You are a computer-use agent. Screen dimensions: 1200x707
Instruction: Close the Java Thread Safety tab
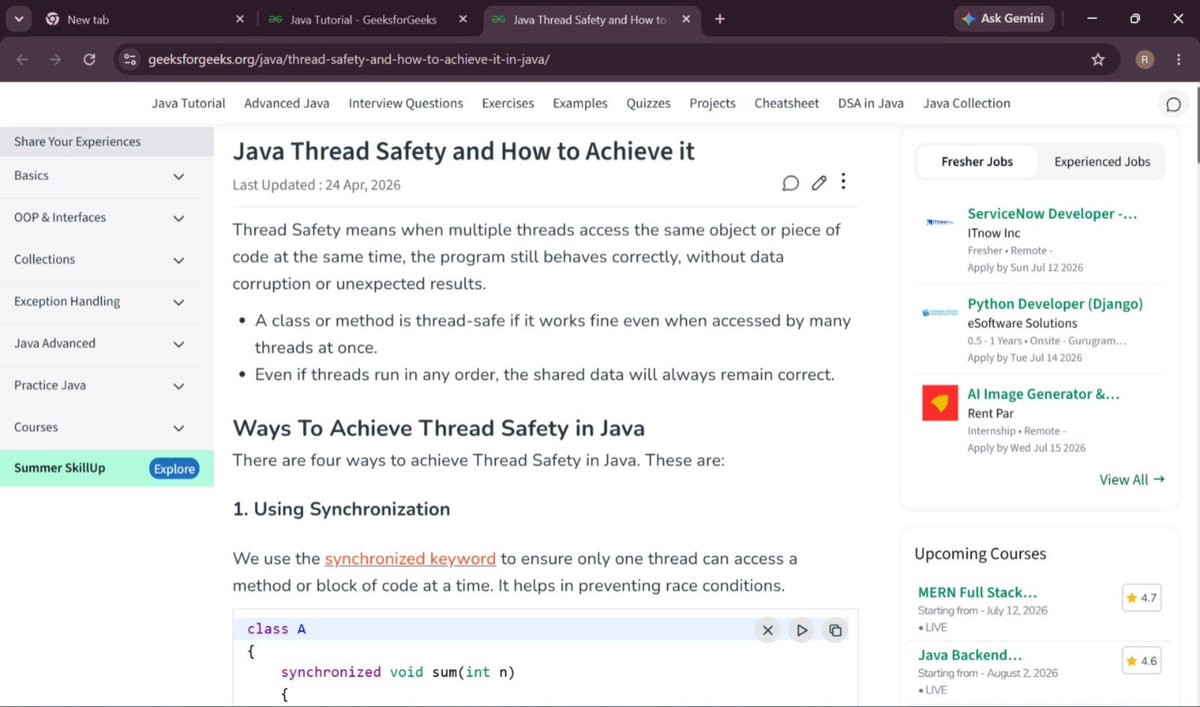[685, 19]
